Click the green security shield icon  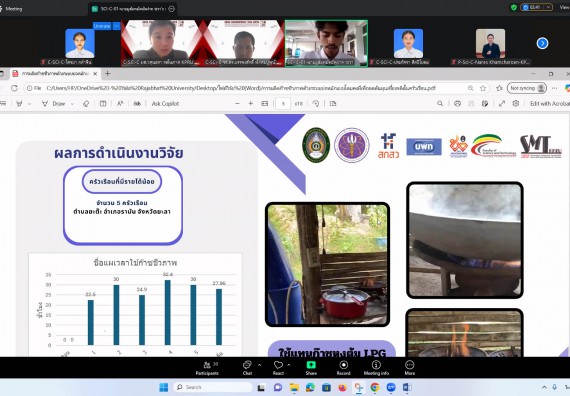click(514, 7)
